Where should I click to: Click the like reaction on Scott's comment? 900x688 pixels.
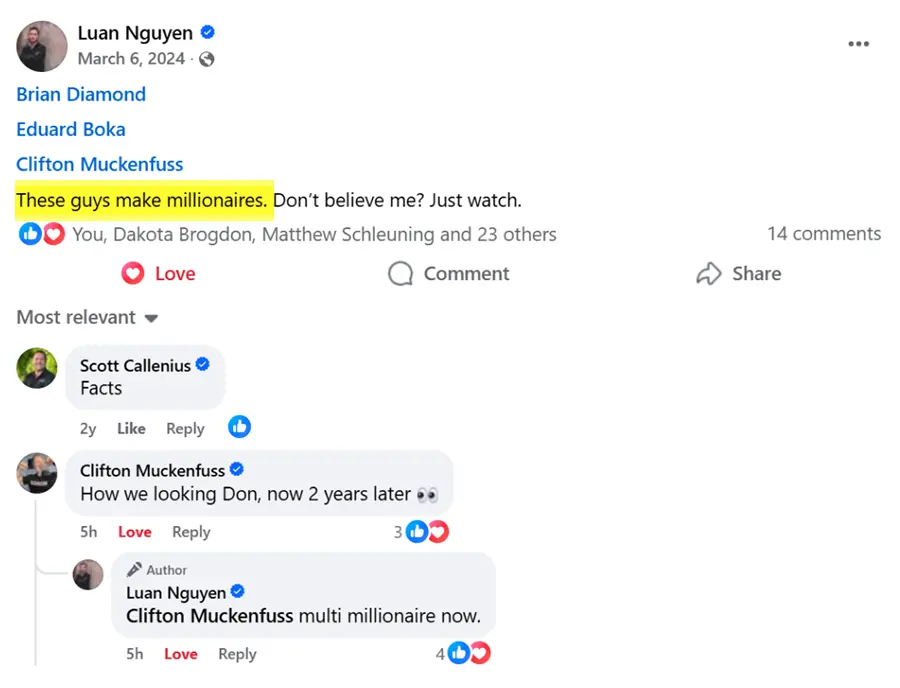point(239,427)
